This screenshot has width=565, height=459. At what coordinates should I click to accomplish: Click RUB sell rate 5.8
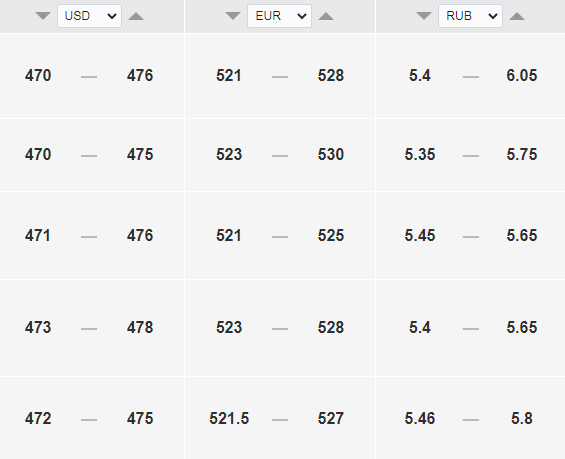click(522, 419)
